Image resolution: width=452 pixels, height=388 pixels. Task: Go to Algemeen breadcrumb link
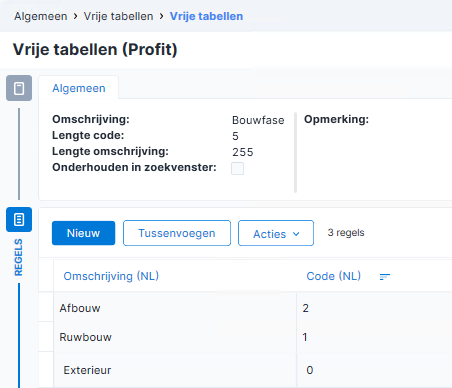coord(41,16)
